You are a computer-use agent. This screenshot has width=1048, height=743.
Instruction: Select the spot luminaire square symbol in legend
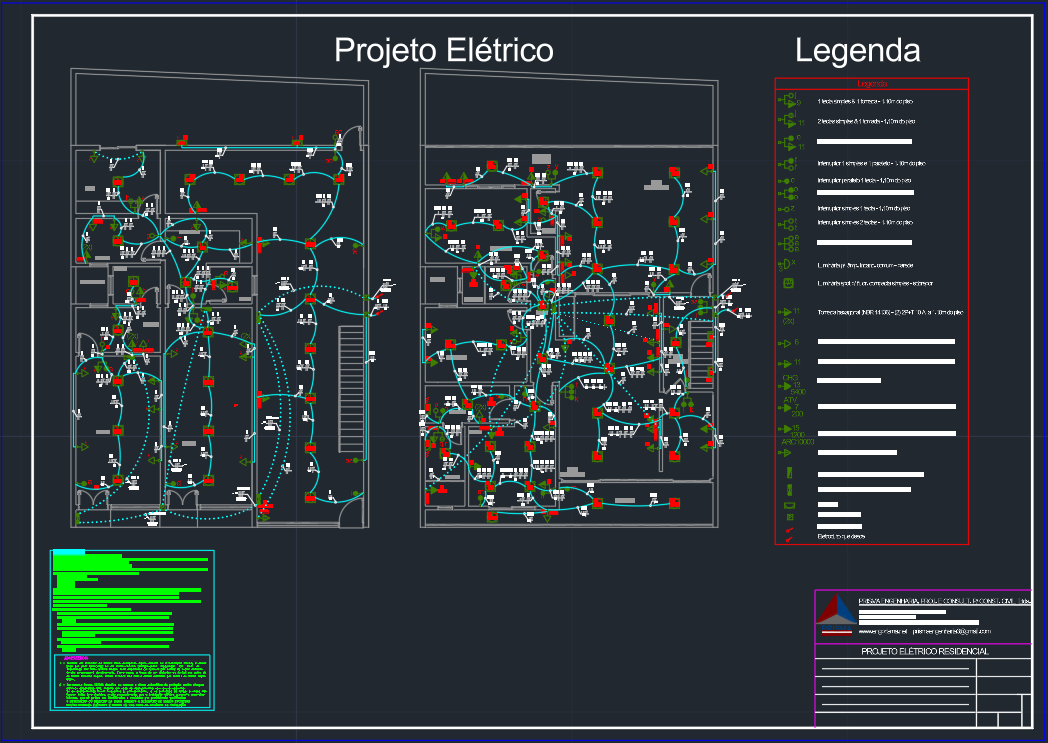pos(788,284)
